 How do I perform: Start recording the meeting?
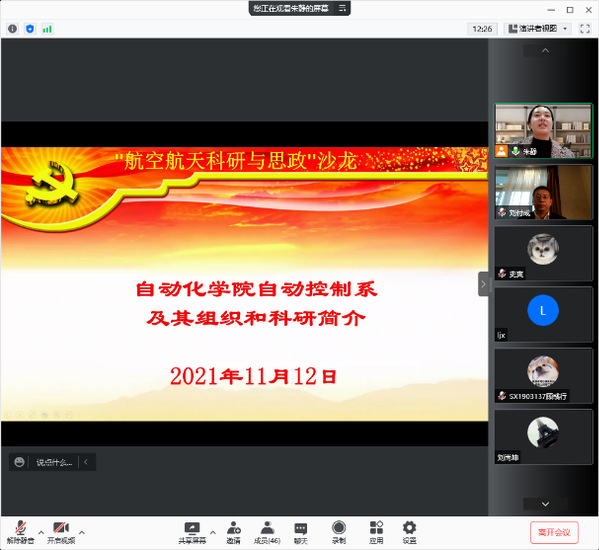pyautogui.click(x=338, y=533)
